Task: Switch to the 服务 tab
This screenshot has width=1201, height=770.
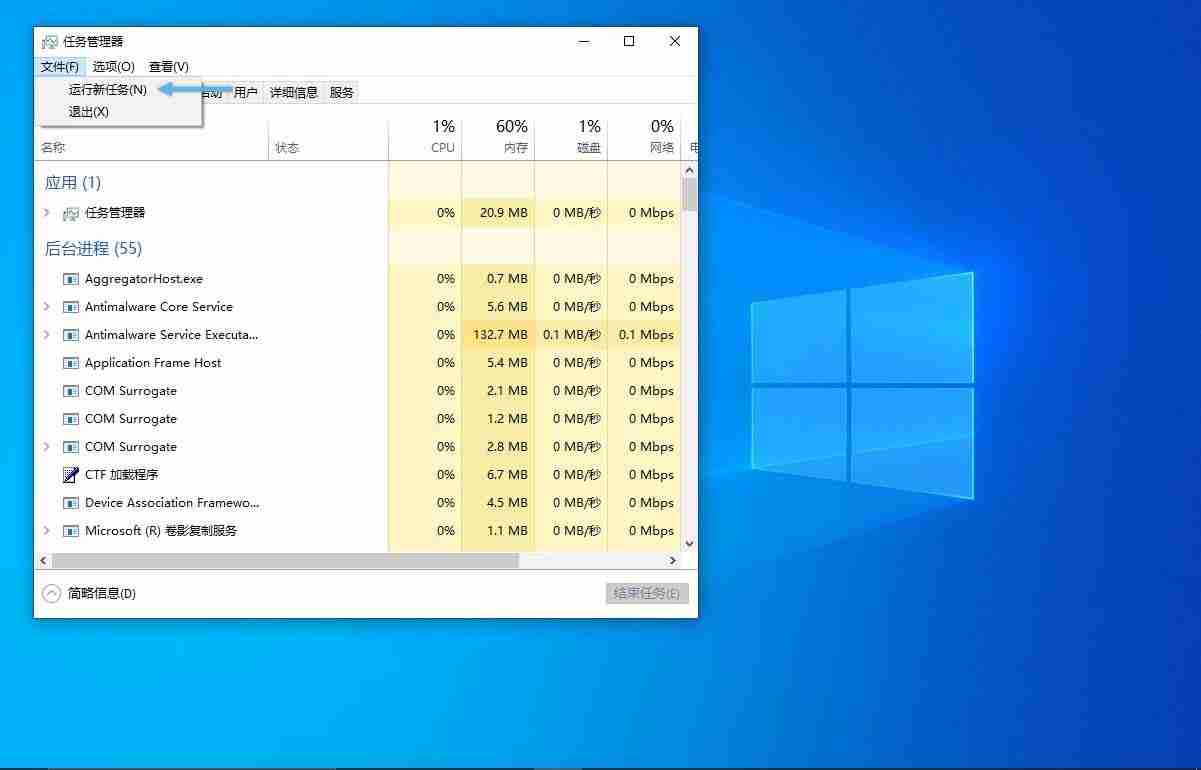Action: coord(342,92)
